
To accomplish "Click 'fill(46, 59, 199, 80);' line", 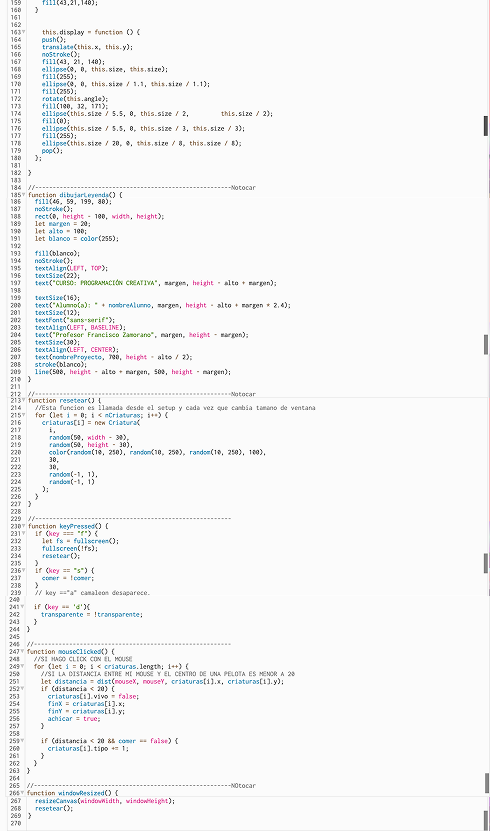I will click(73, 202).
